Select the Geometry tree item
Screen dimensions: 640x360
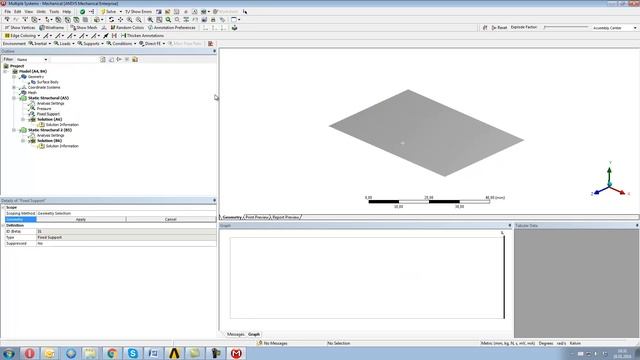pyautogui.click(x=36, y=77)
